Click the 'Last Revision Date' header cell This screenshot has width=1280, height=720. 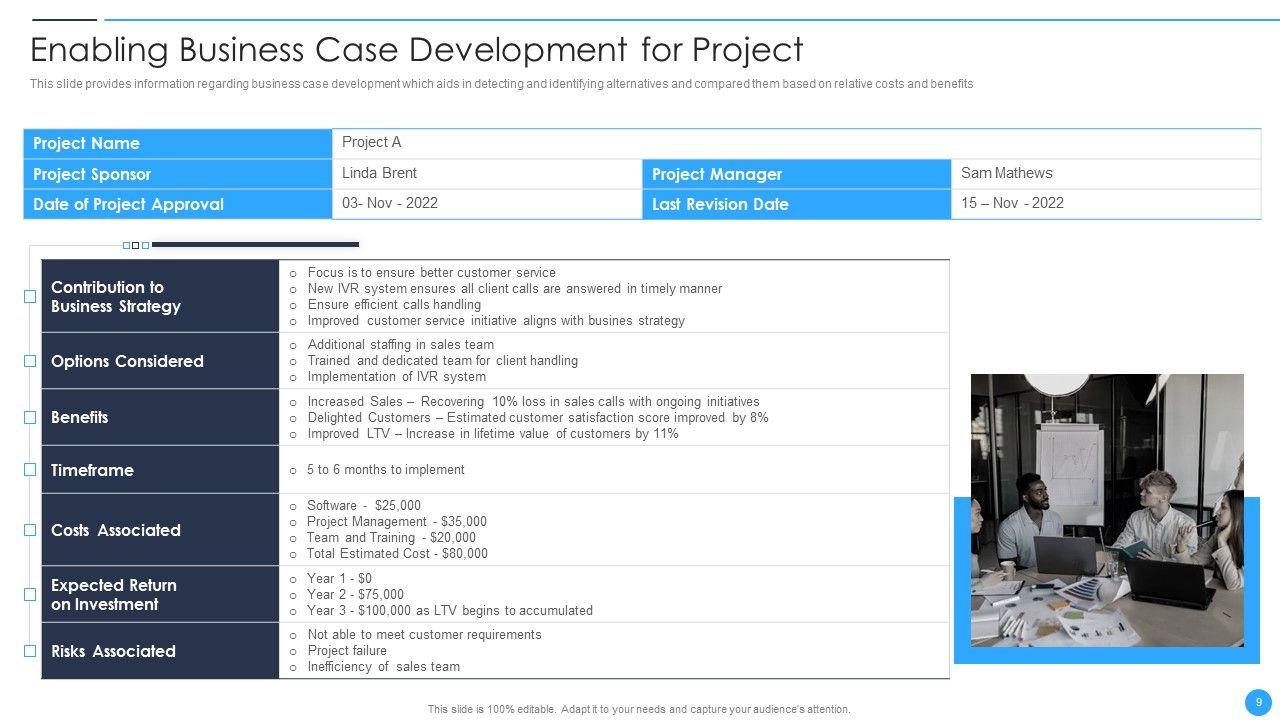tap(796, 204)
